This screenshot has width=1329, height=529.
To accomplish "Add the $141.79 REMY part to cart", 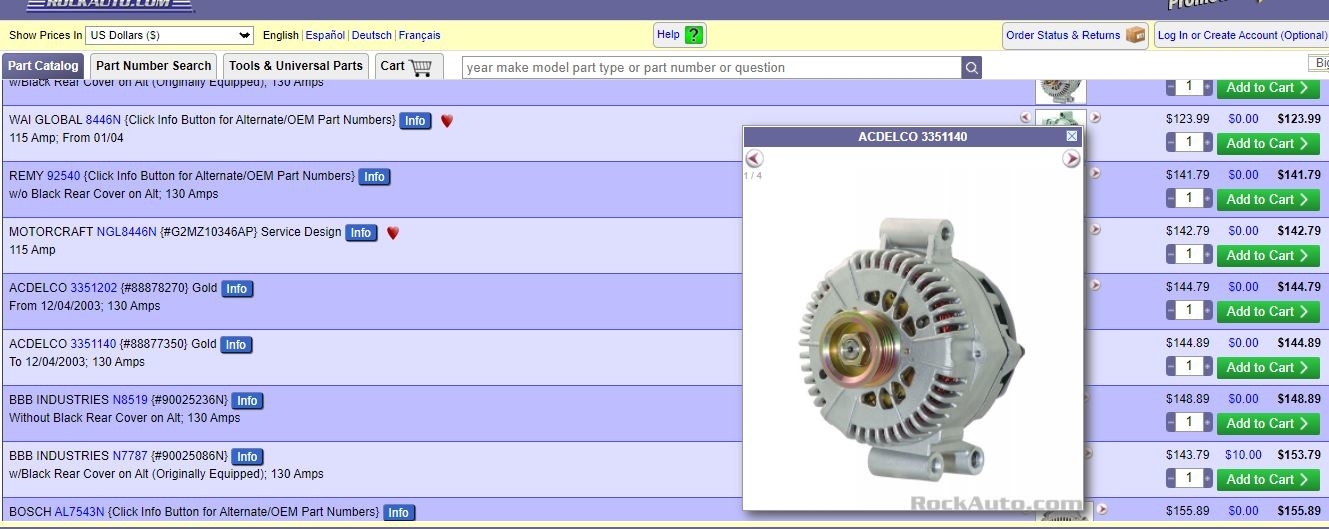I will tap(1268, 199).
